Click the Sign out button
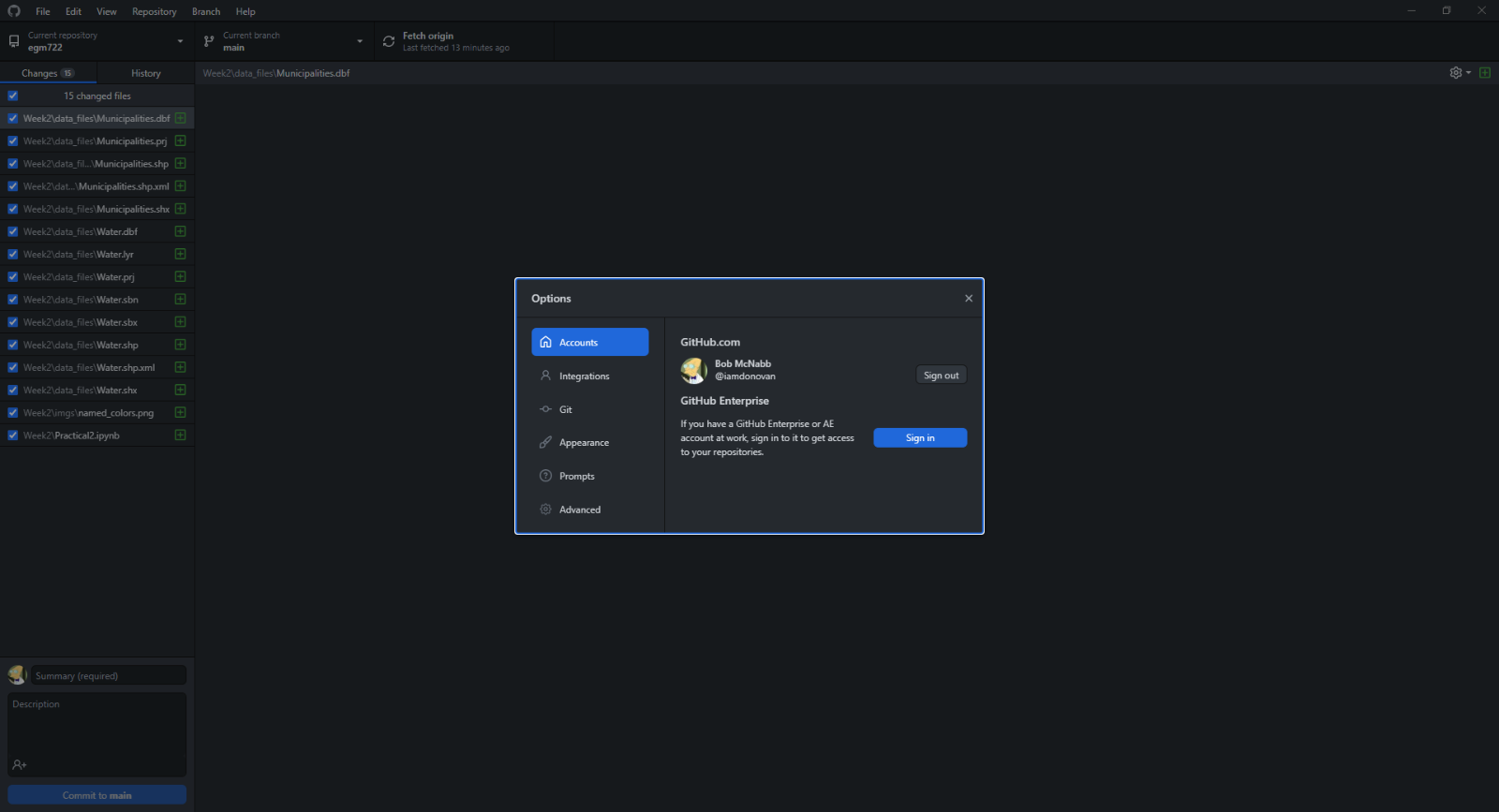Image resolution: width=1499 pixels, height=812 pixels. (x=941, y=375)
